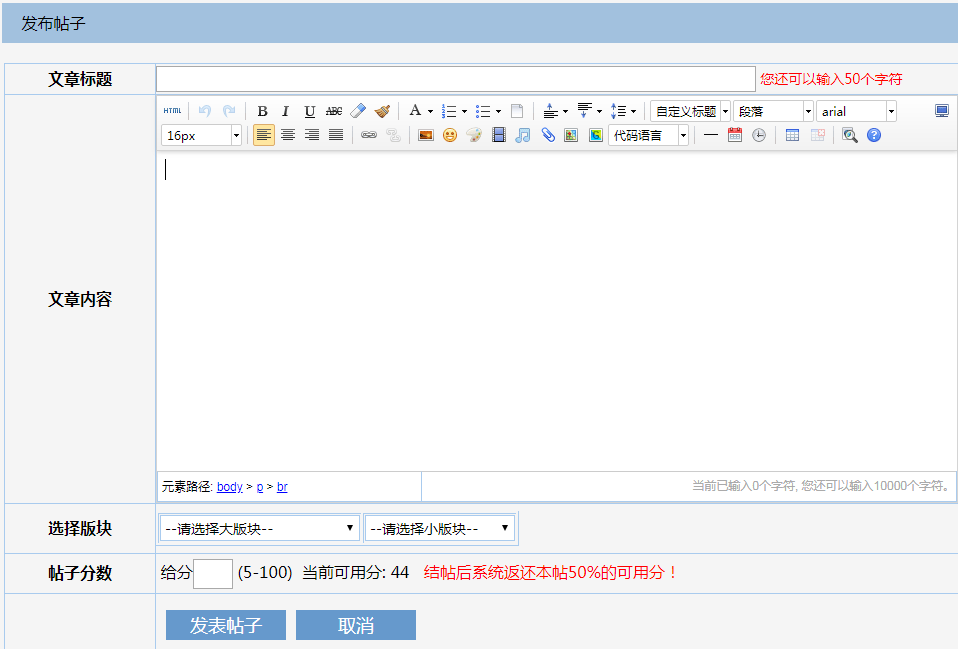Insert a hyperlink chain icon
This screenshot has height=649, width=958.
369,135
